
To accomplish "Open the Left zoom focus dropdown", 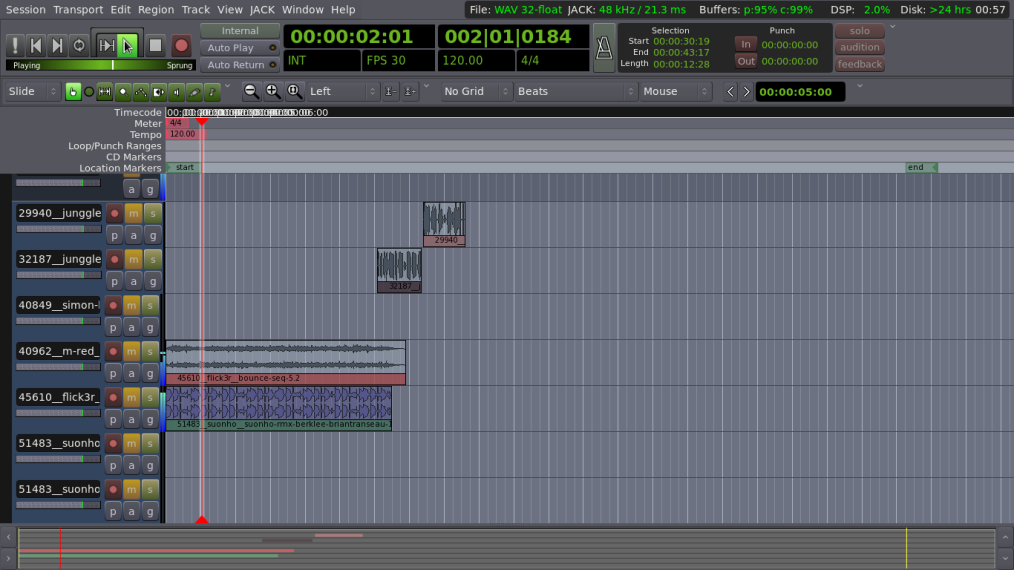I will (x=342, y=92).
